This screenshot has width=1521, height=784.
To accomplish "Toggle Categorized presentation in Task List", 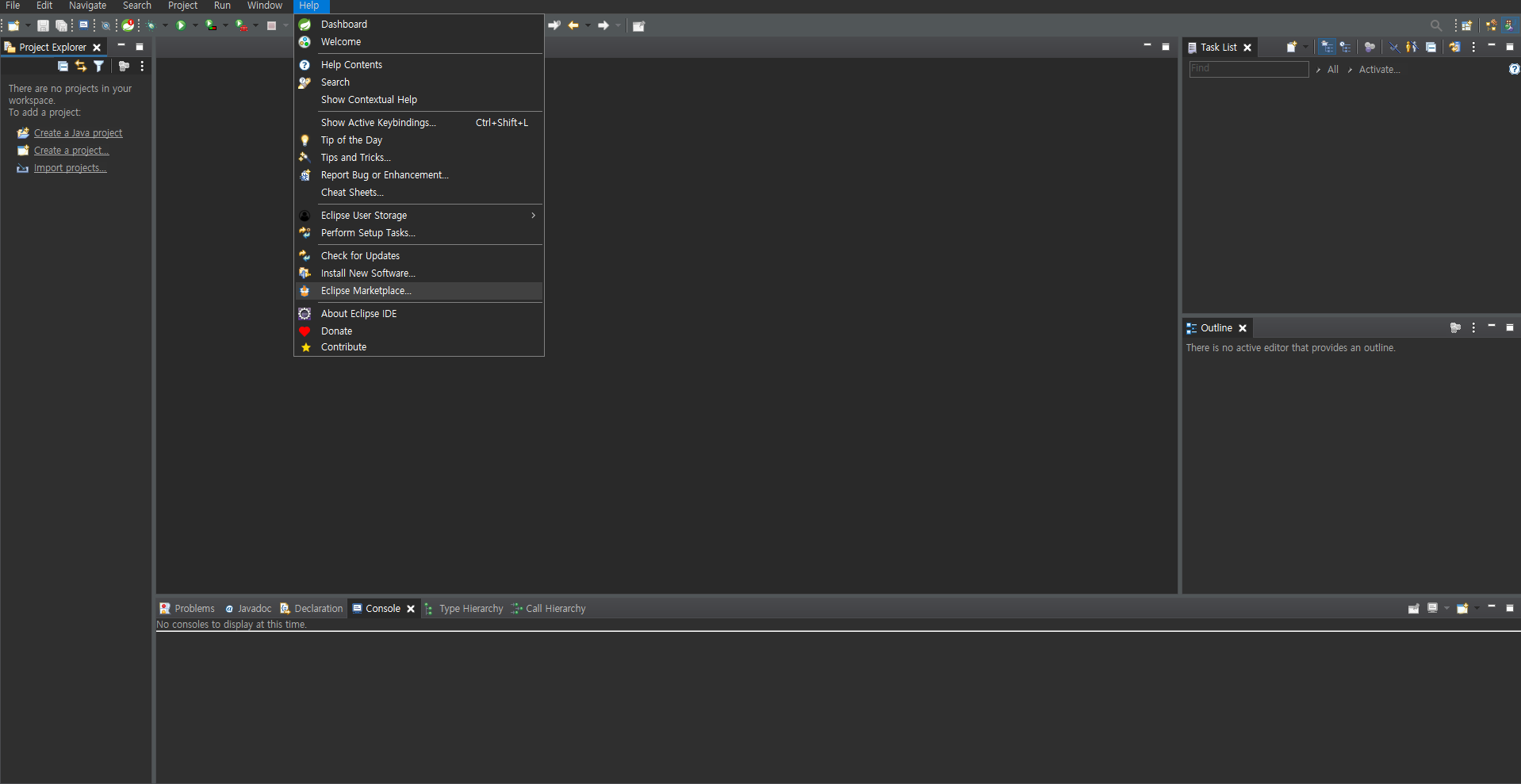I will [x=1327, y=47].
